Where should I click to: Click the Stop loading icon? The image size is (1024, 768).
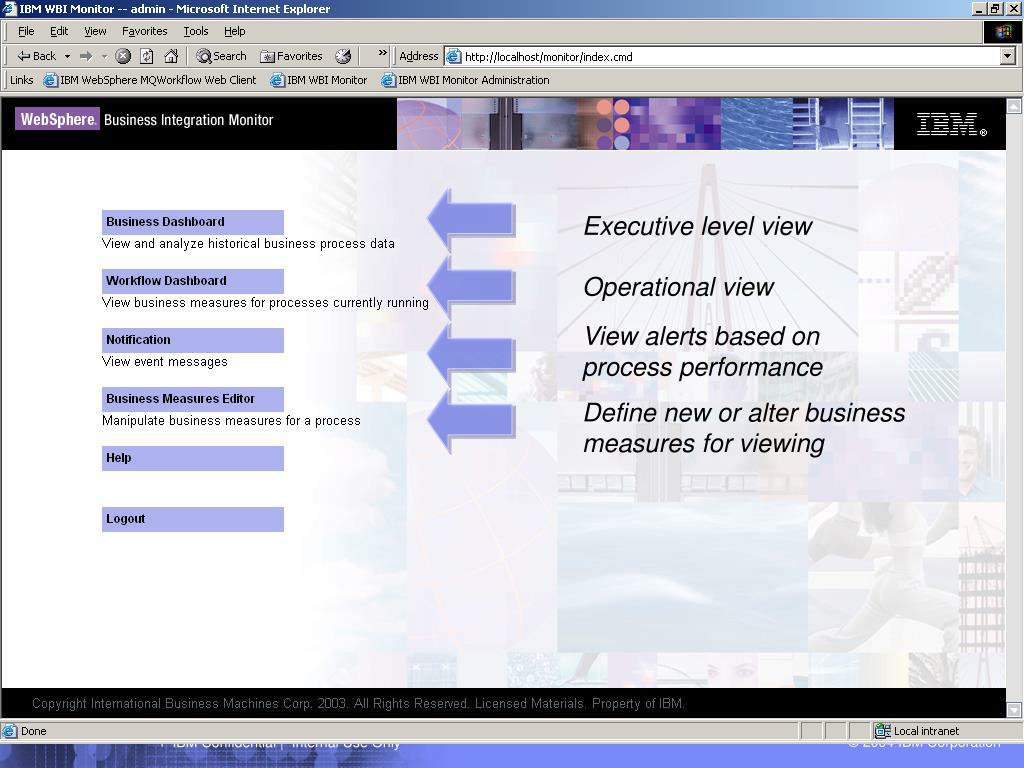click(x=123, y=56)
